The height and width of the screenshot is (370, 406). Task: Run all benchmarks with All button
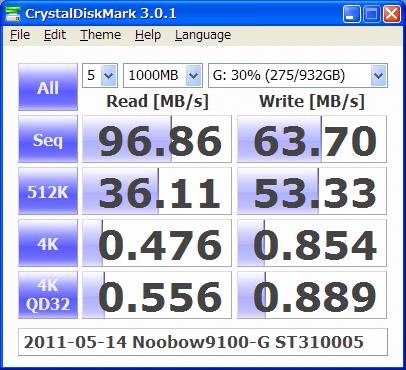[48, 87]
